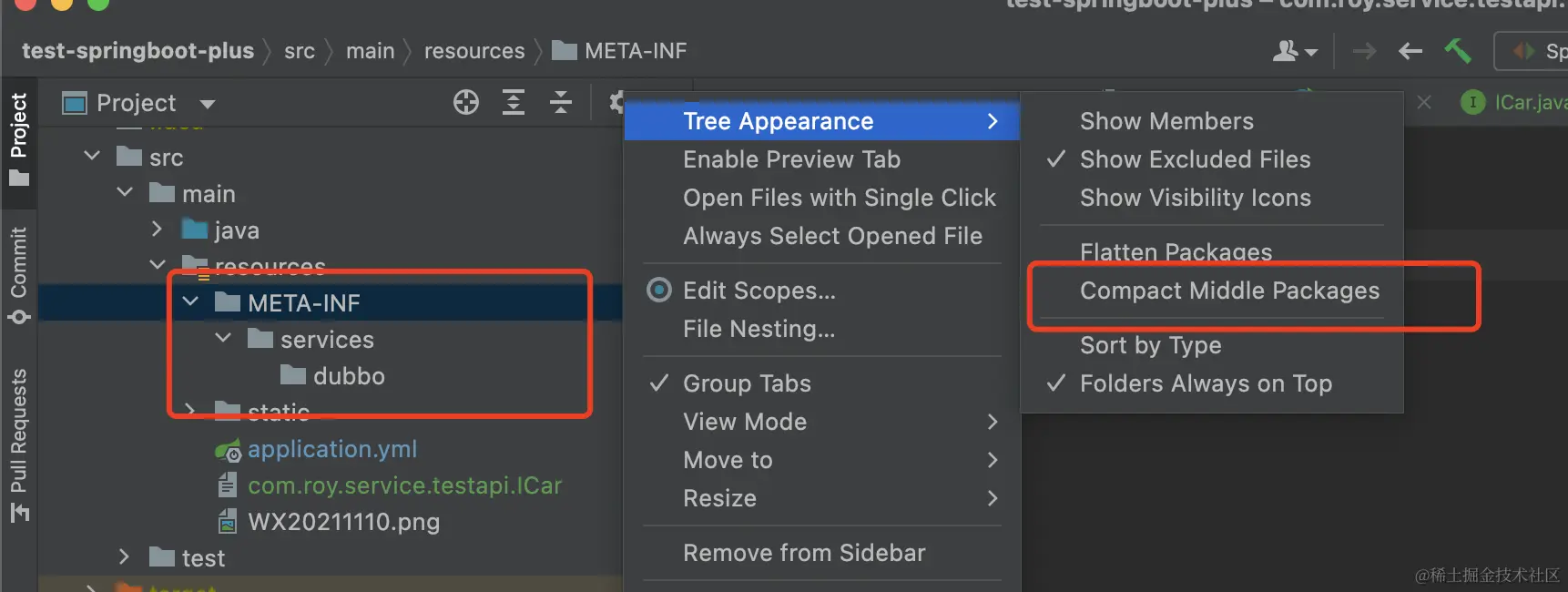Open the user account icon dropdown
Screen dimensions: 1568x592
(x=1295, y=51)
